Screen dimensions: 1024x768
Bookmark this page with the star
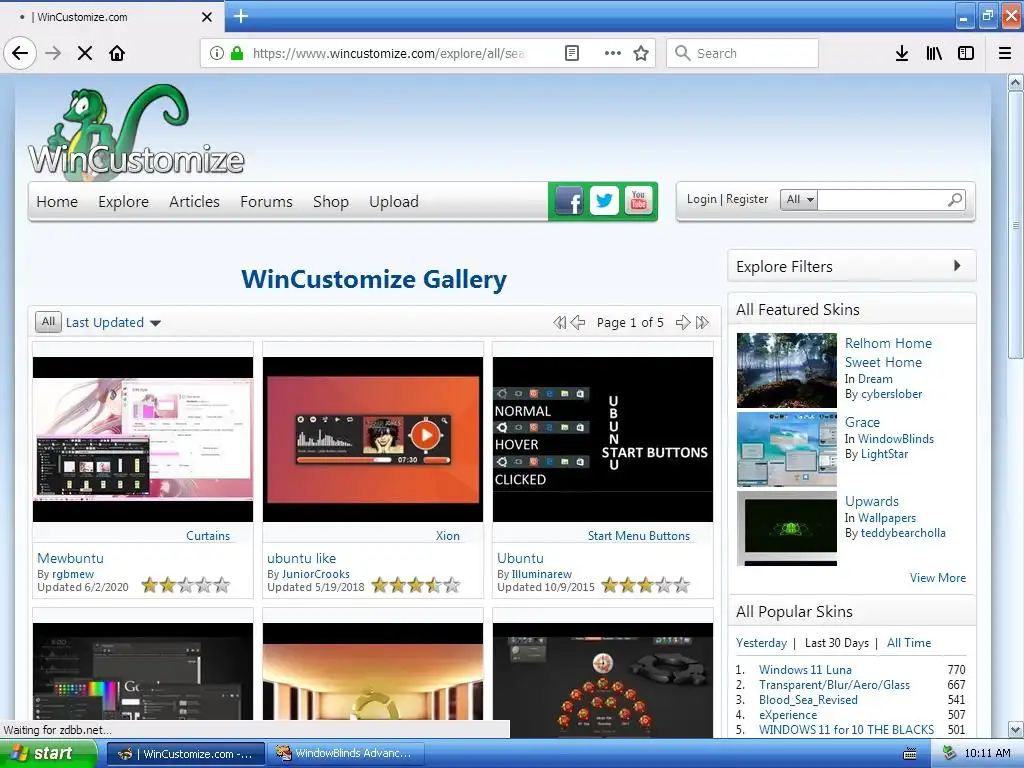tap(641, 53)
